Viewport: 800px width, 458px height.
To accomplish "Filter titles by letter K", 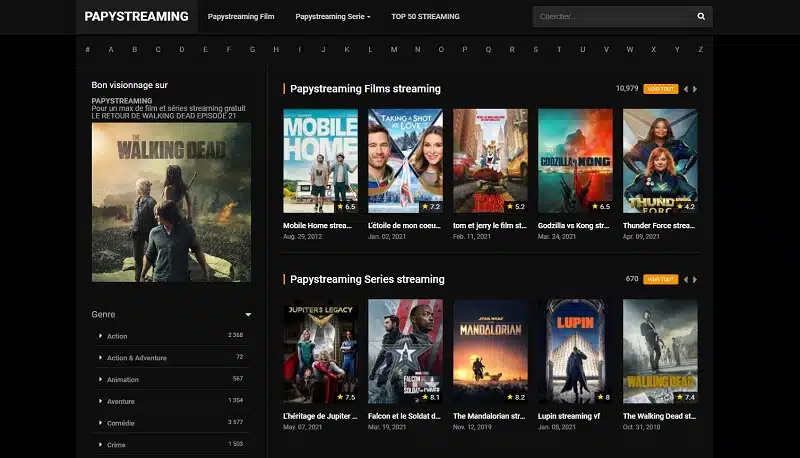I will tap(347, 49).
